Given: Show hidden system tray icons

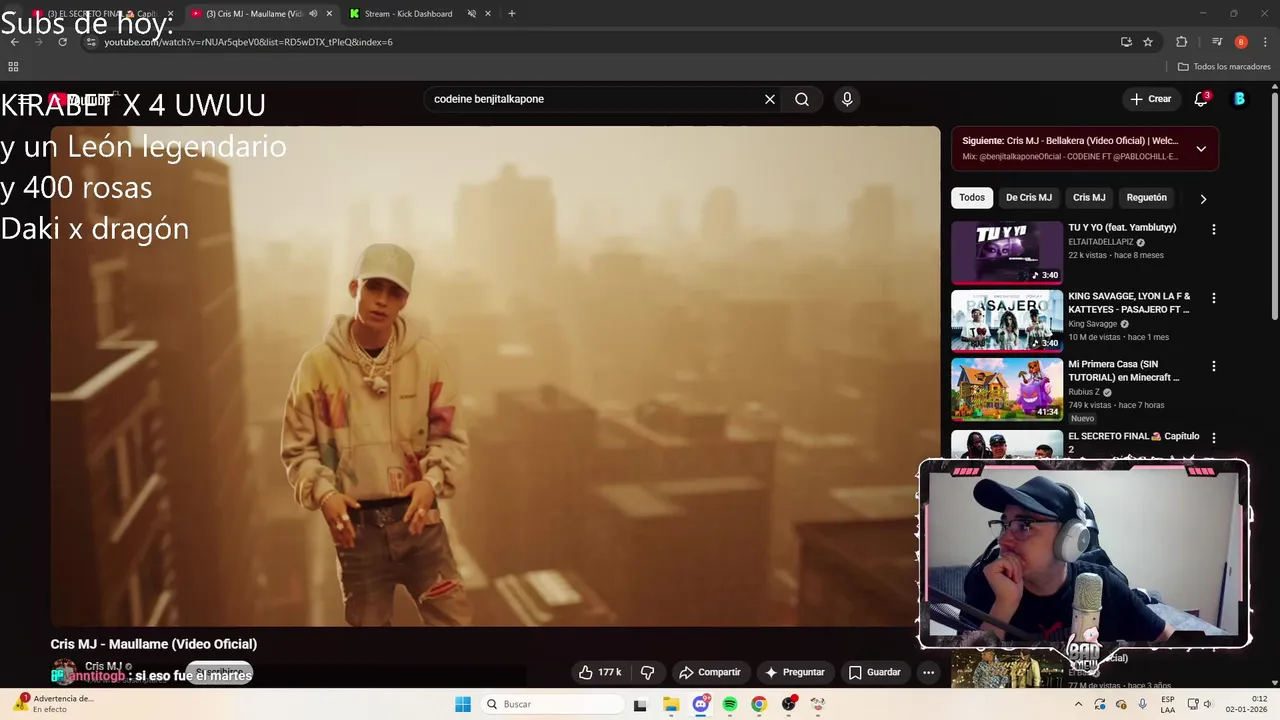Looking at the screenshot, I should [1078, 704].
